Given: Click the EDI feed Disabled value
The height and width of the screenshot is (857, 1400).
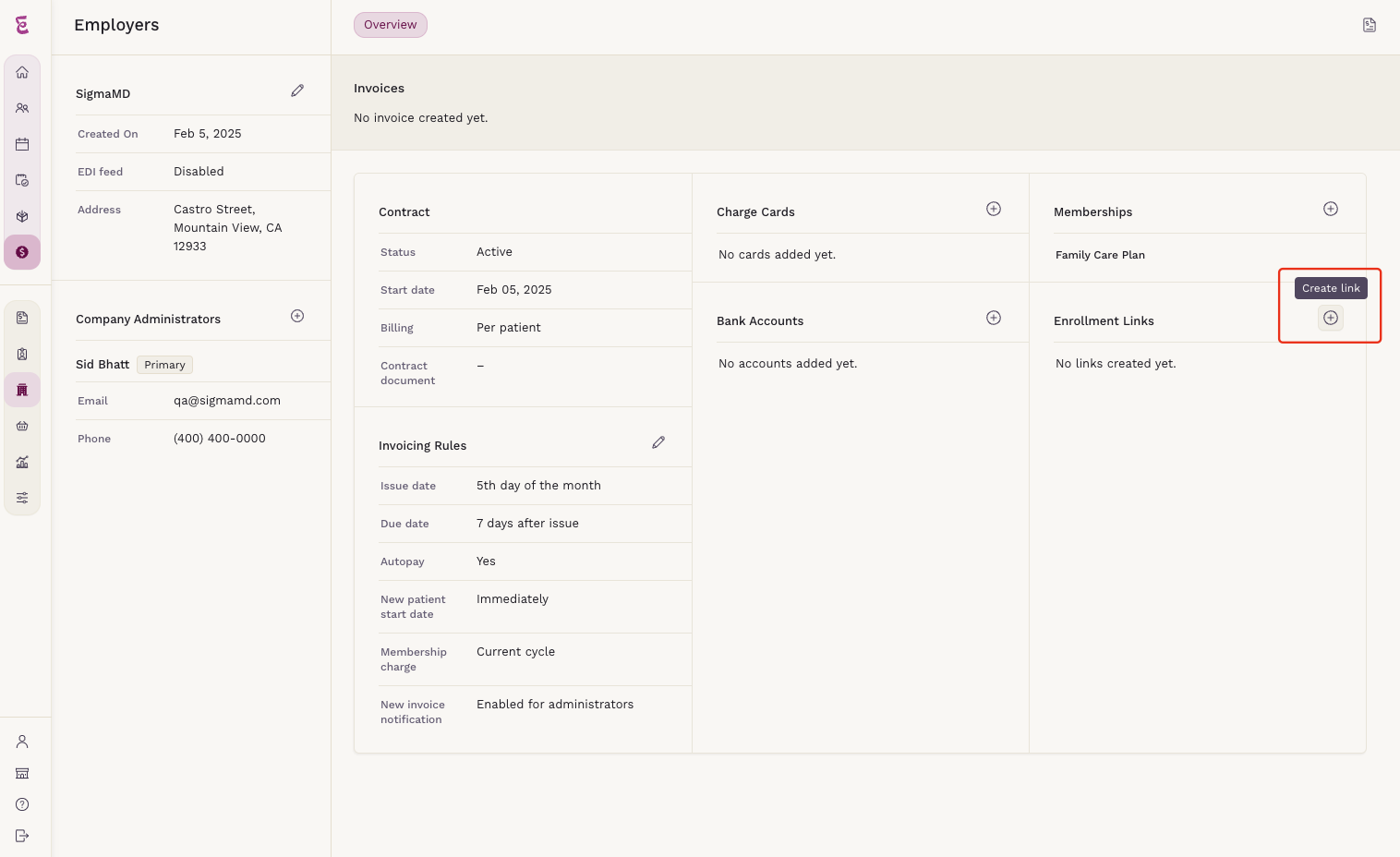Looking at the screenshot, I should [199, 172].
